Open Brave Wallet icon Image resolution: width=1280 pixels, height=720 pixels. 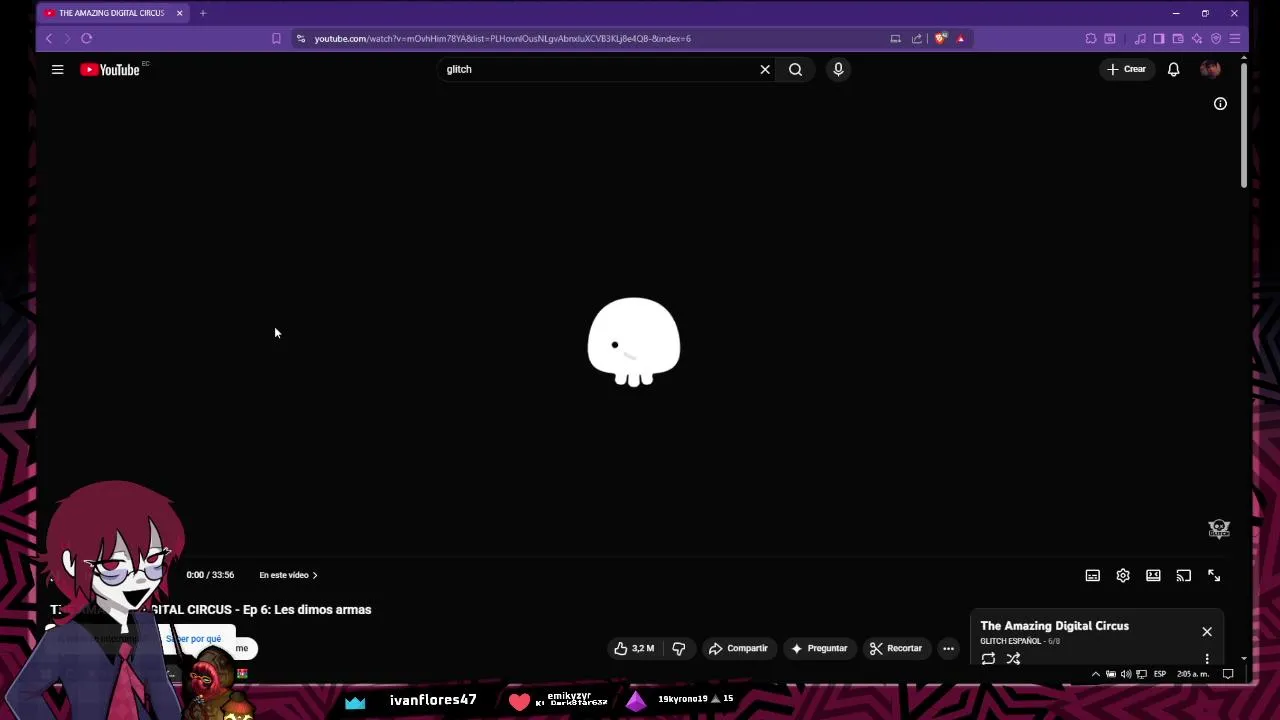(1178, 38)
